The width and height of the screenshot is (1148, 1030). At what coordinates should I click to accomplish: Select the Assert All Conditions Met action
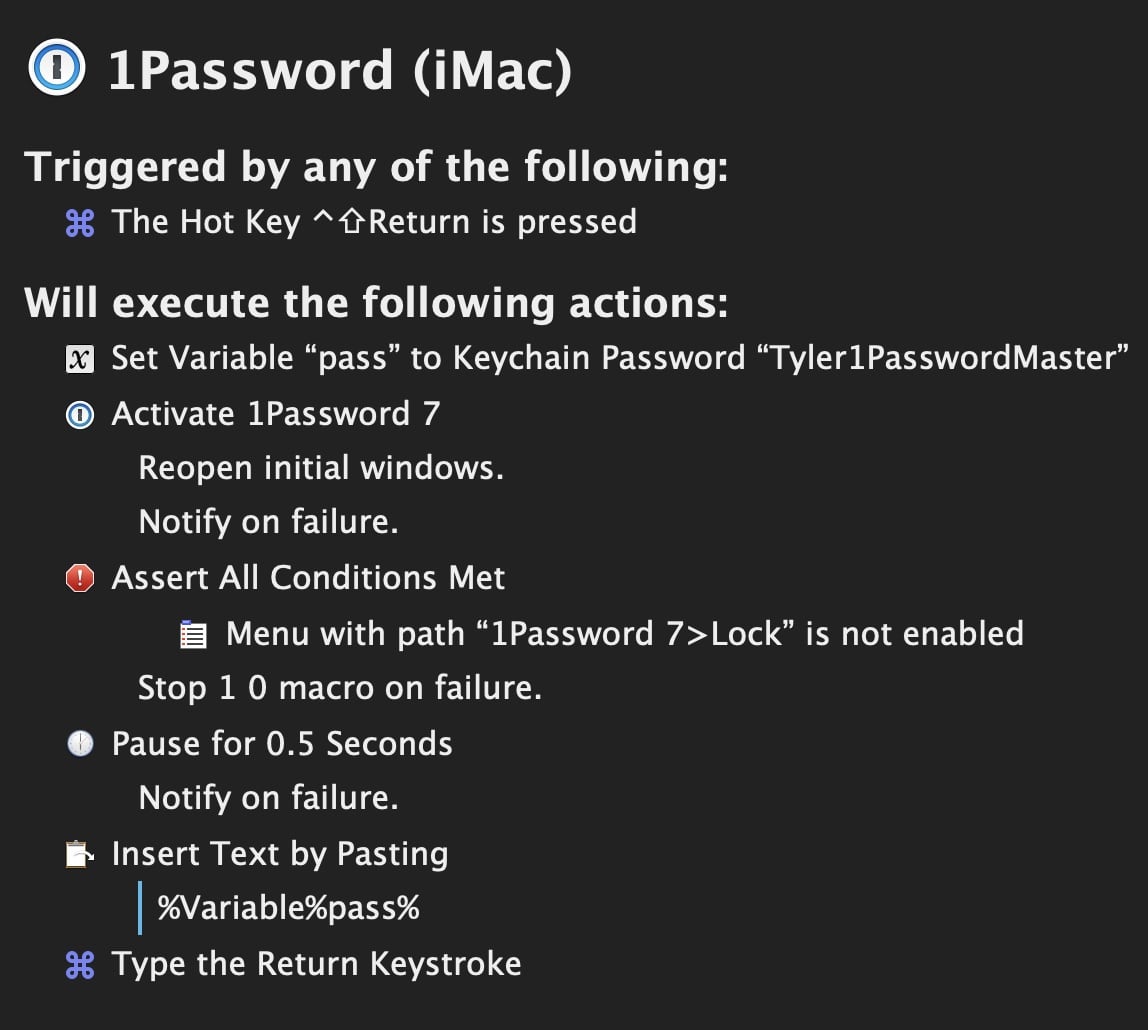[308, 578]
